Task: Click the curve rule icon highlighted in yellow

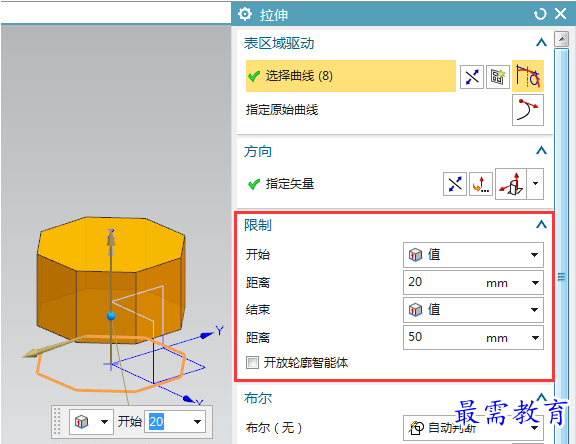Action: (x=528, y=76)
